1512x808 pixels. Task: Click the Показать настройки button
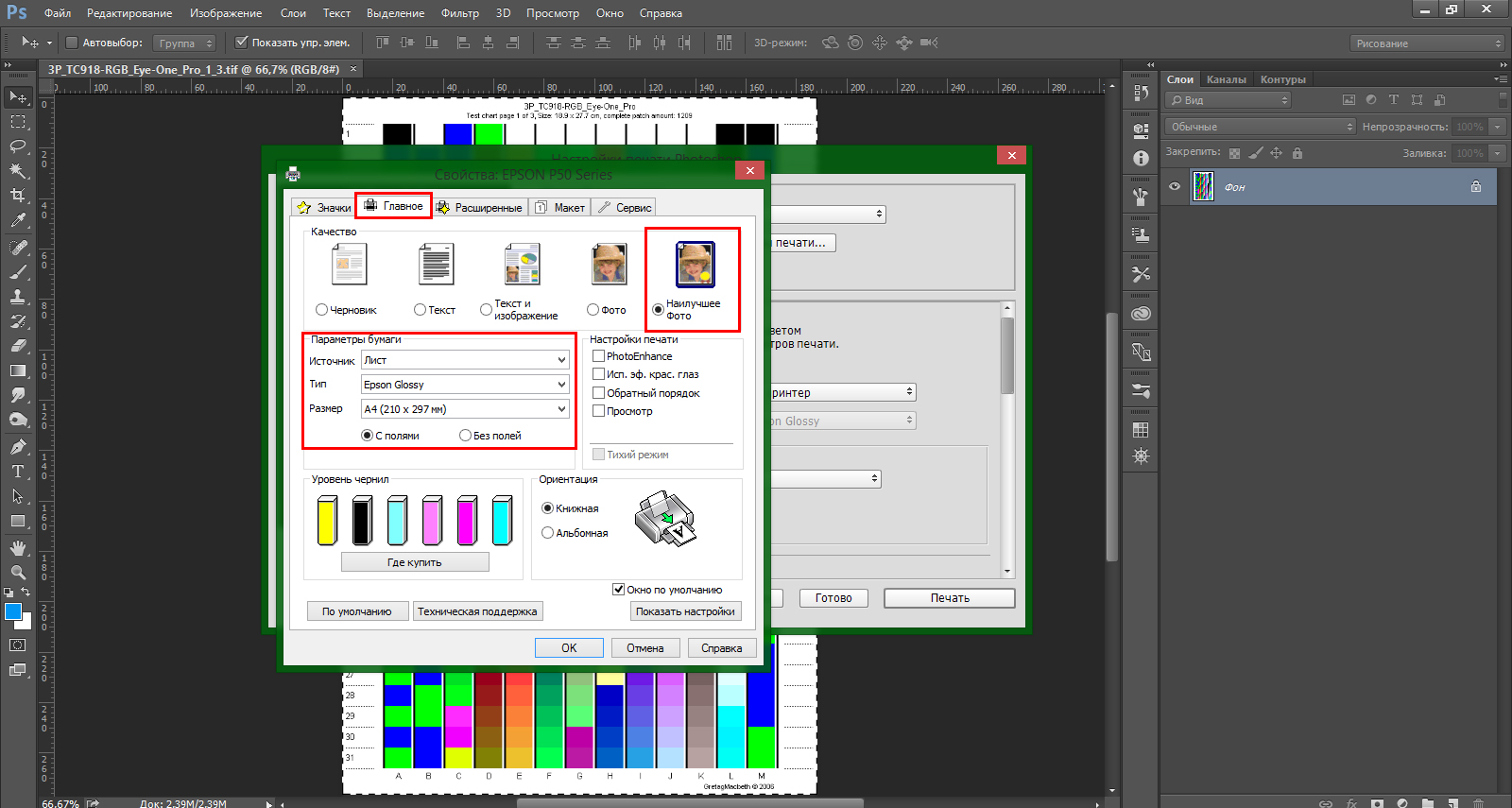pyautogui.click(x=685, y=611)
